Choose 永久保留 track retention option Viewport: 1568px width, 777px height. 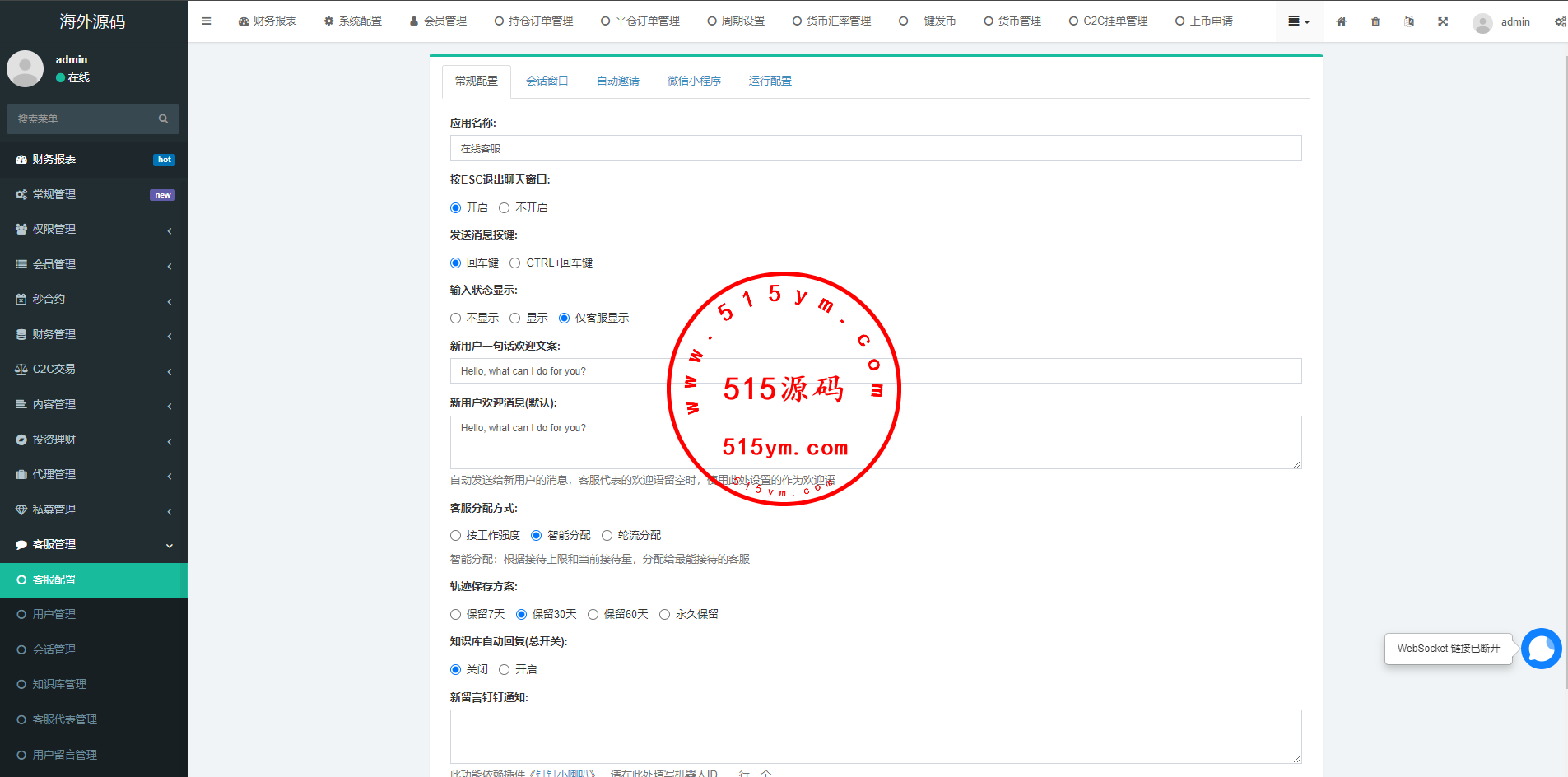[x=665, y=615]
